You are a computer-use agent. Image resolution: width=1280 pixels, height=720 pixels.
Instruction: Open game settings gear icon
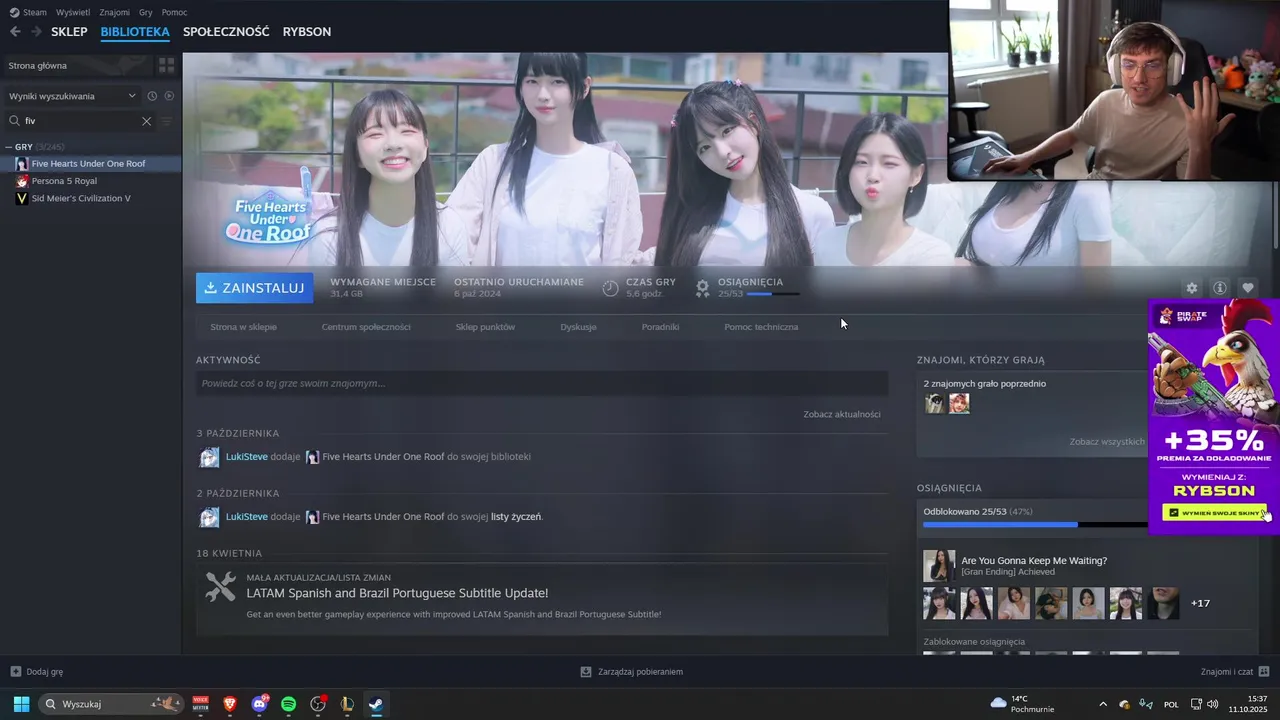[1192, 288]
